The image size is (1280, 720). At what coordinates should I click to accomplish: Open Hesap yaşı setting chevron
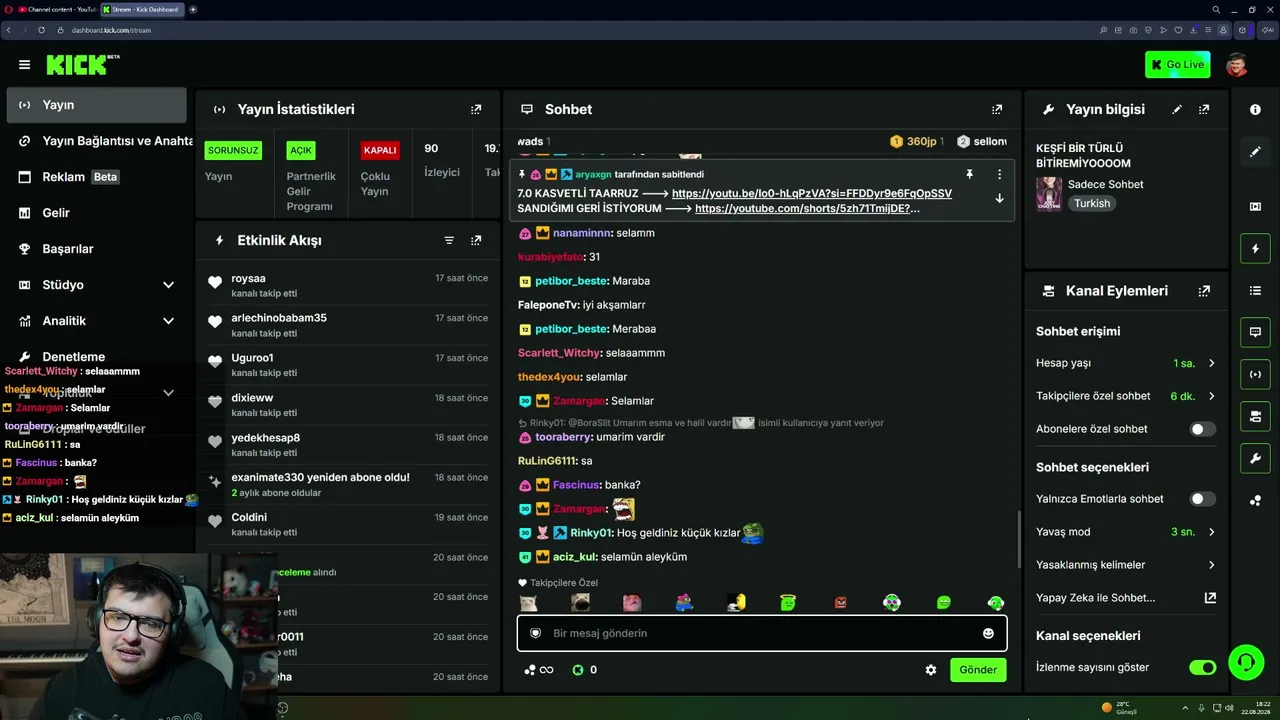coord(1212,363)
